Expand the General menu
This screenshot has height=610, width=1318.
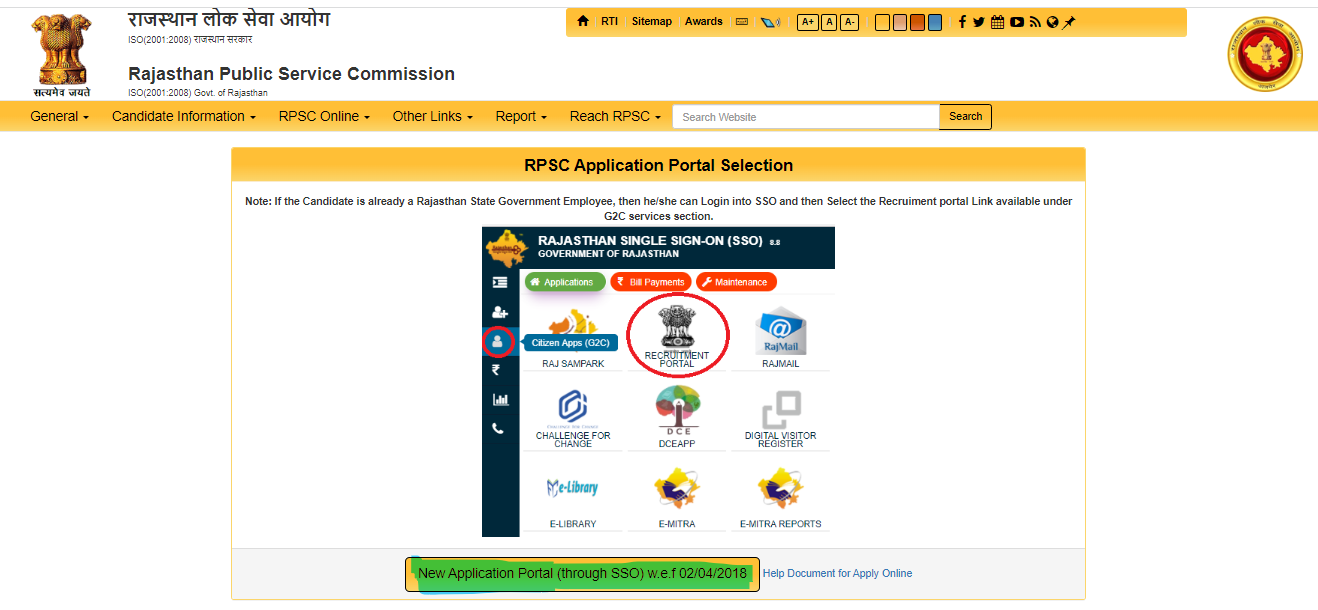point(60,116)
